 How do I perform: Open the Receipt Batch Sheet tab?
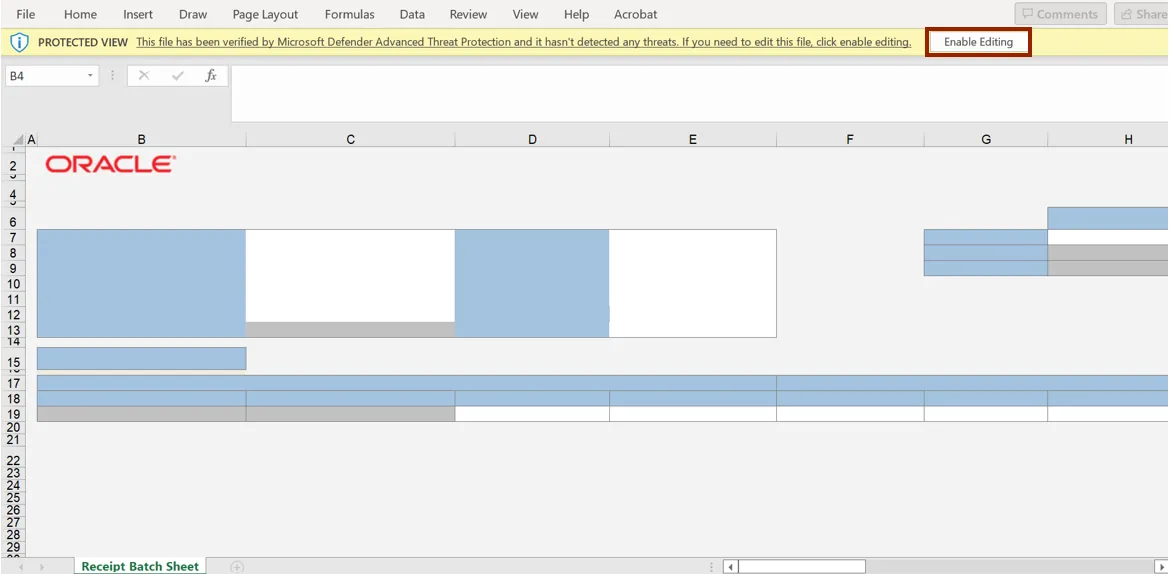140,567
